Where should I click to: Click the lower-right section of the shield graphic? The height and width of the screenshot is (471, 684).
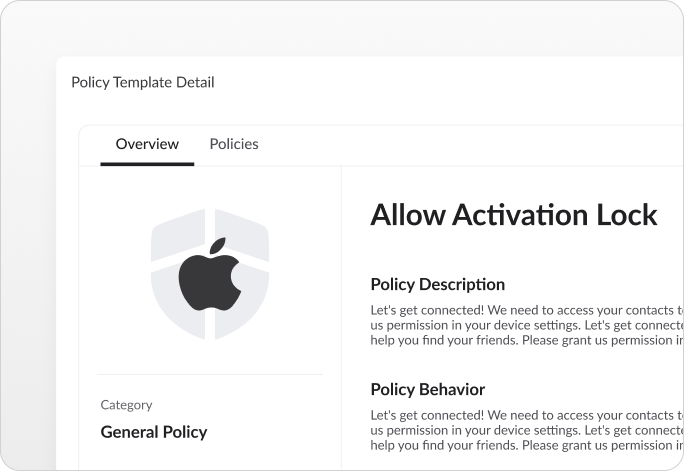click(241, 301)
